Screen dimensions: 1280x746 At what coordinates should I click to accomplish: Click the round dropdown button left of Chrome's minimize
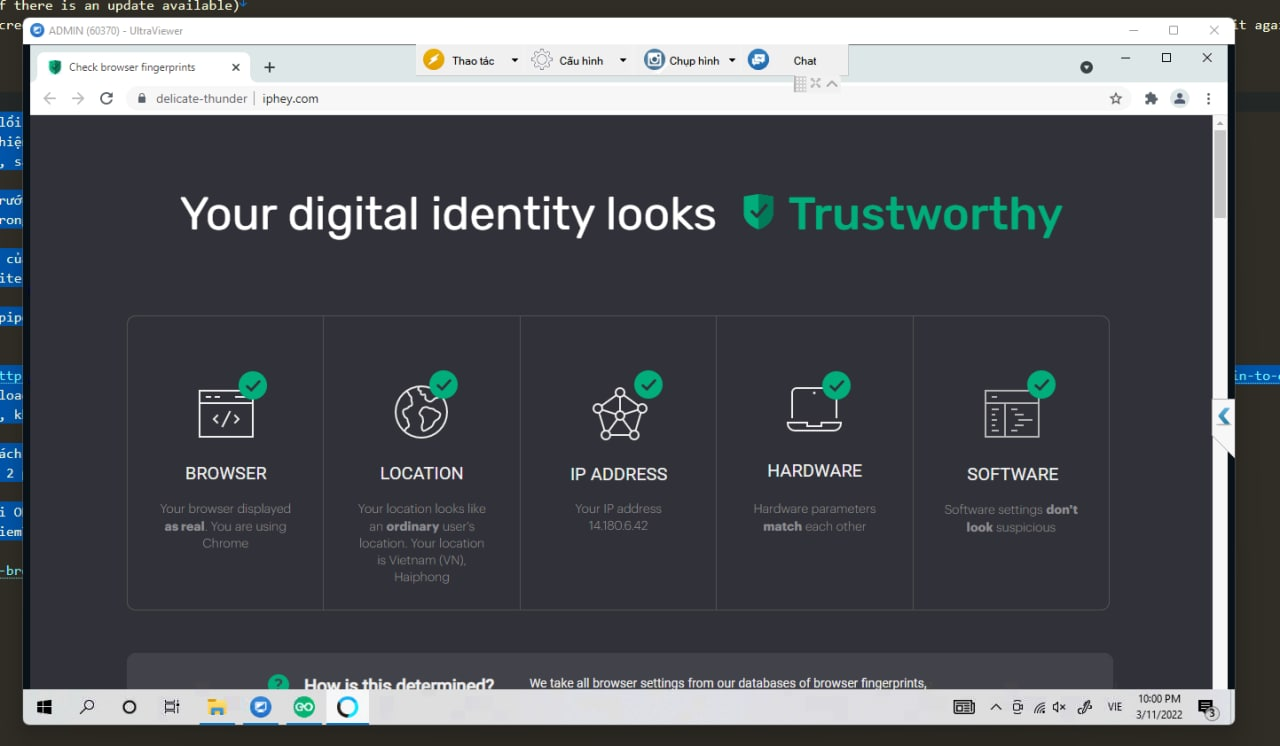(x=1087, y=67)
